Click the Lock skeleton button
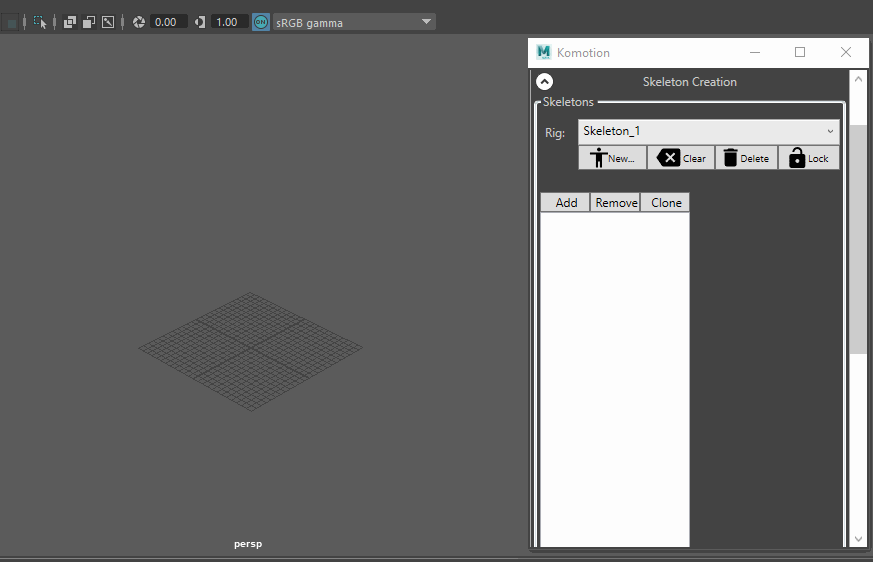The width and height of the screenshot is (873, 562). tap(809, 158)
